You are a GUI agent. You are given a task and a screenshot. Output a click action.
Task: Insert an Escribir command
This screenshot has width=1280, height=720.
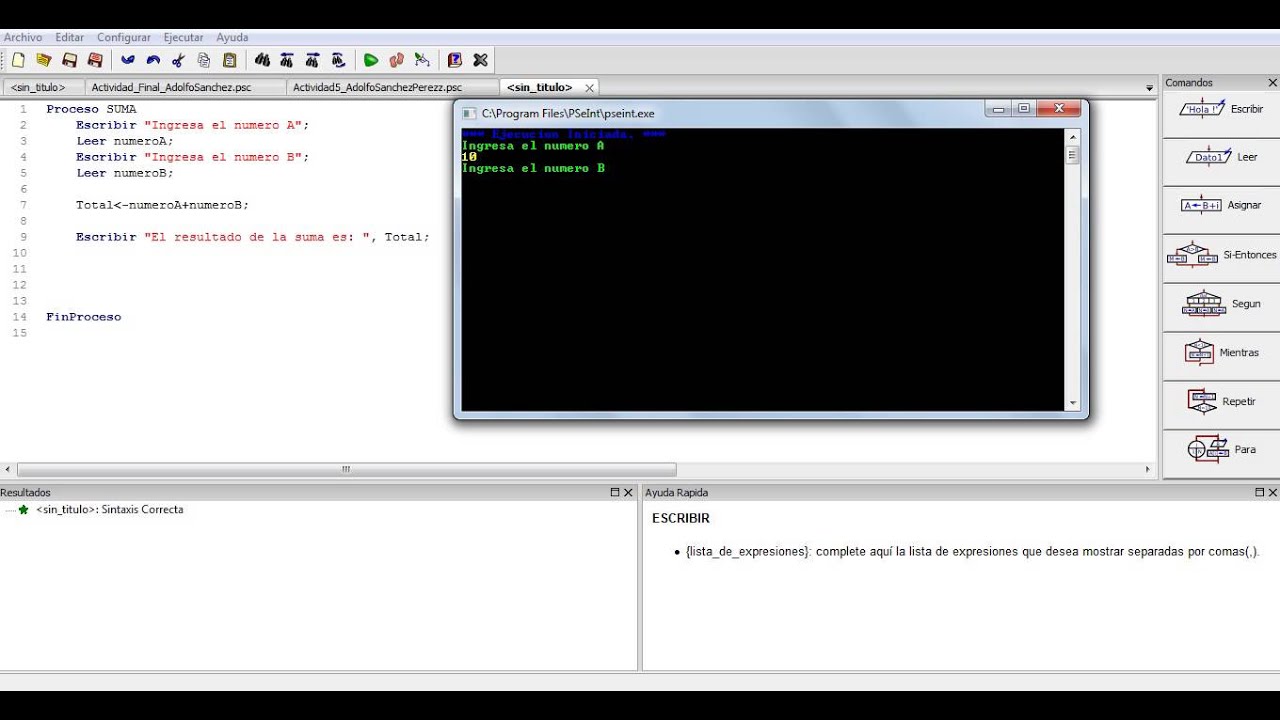pos(1221,109)
